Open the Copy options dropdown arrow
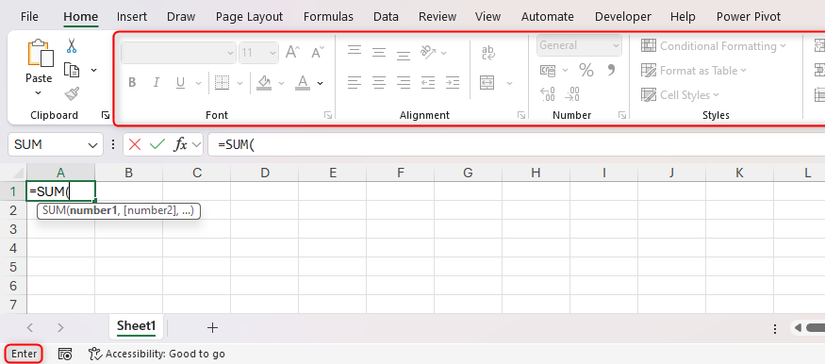 coord(94,70)
